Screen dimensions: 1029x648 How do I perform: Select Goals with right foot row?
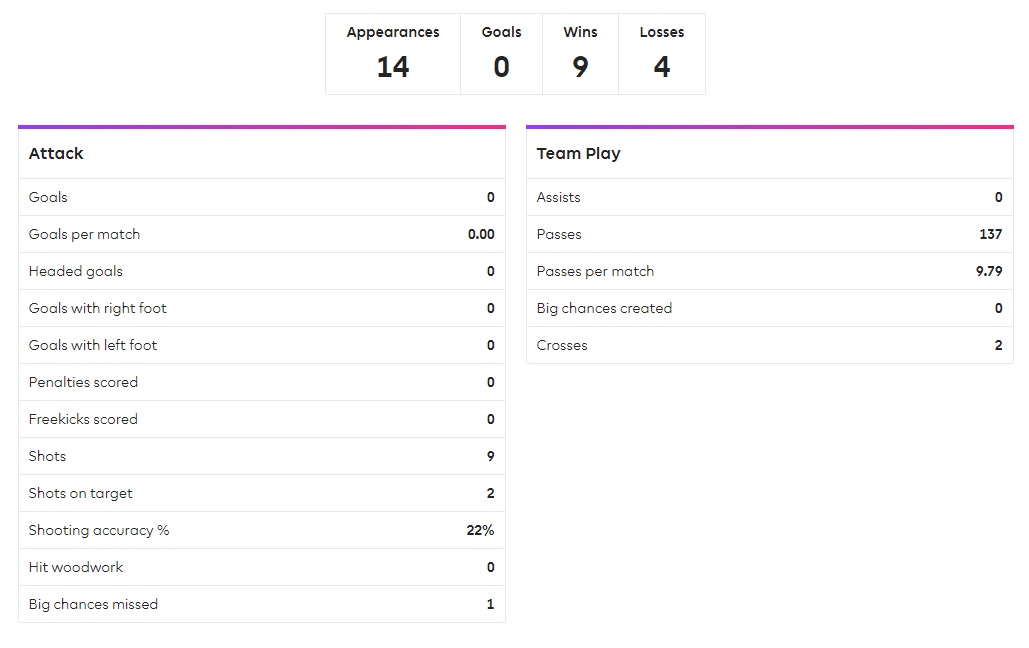[x=262, y=308]
